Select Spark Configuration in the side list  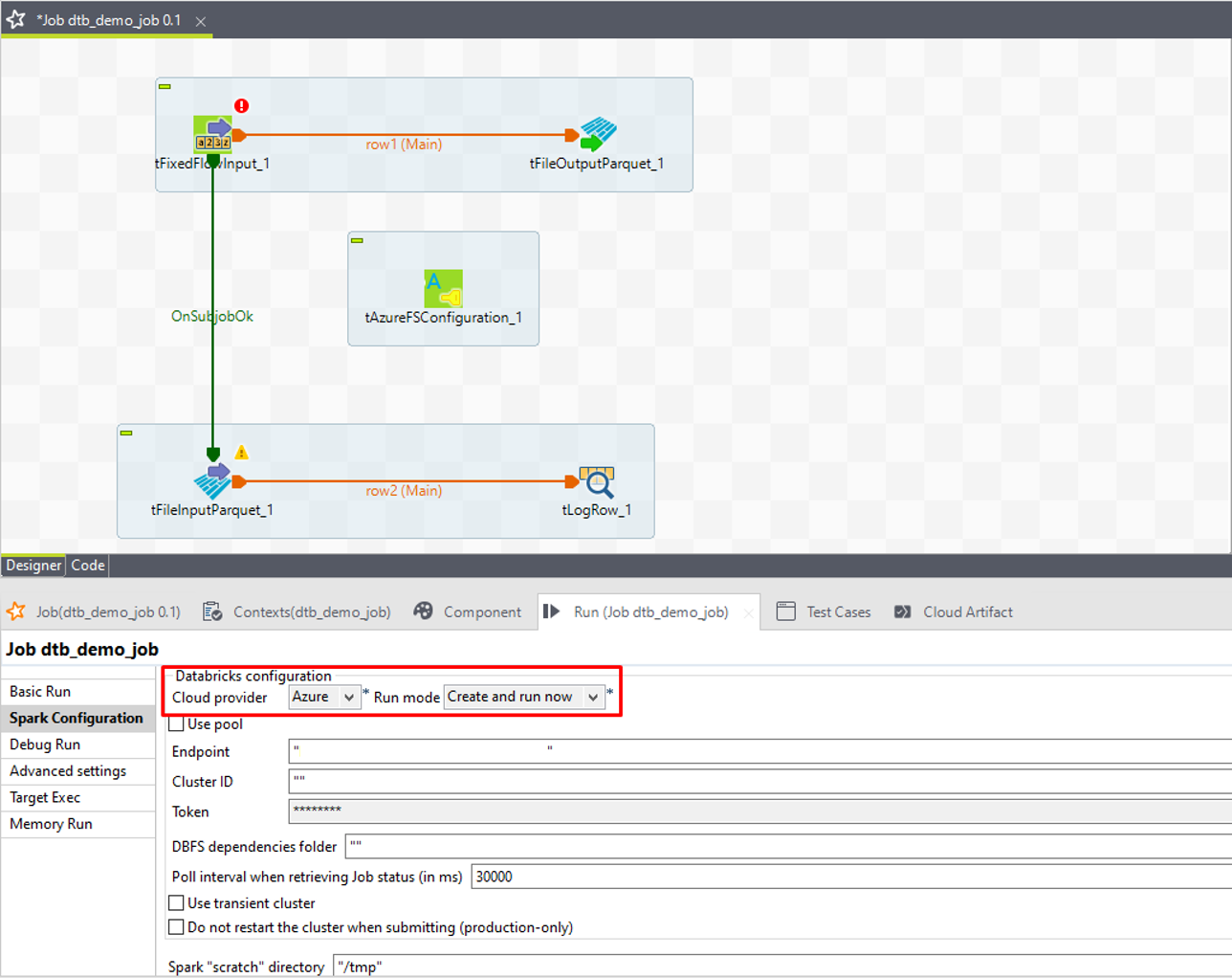[78, 719]
